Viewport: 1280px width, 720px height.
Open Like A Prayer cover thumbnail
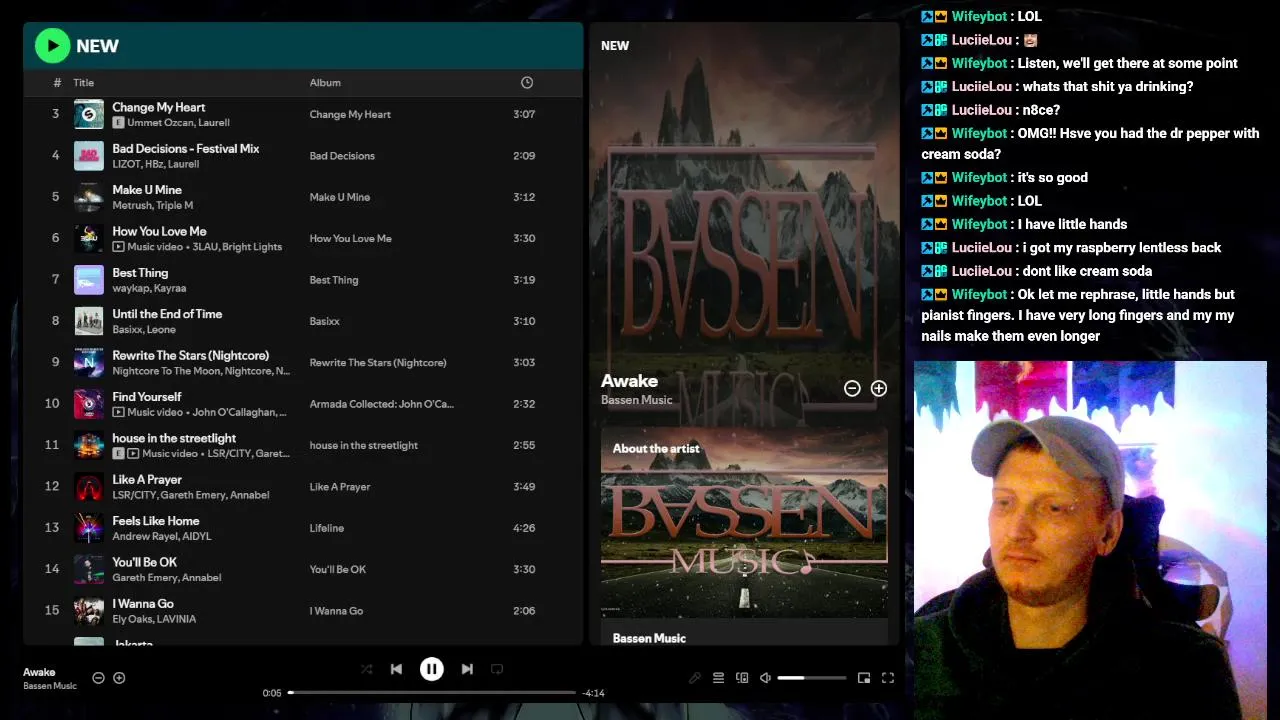click(89, 487)
